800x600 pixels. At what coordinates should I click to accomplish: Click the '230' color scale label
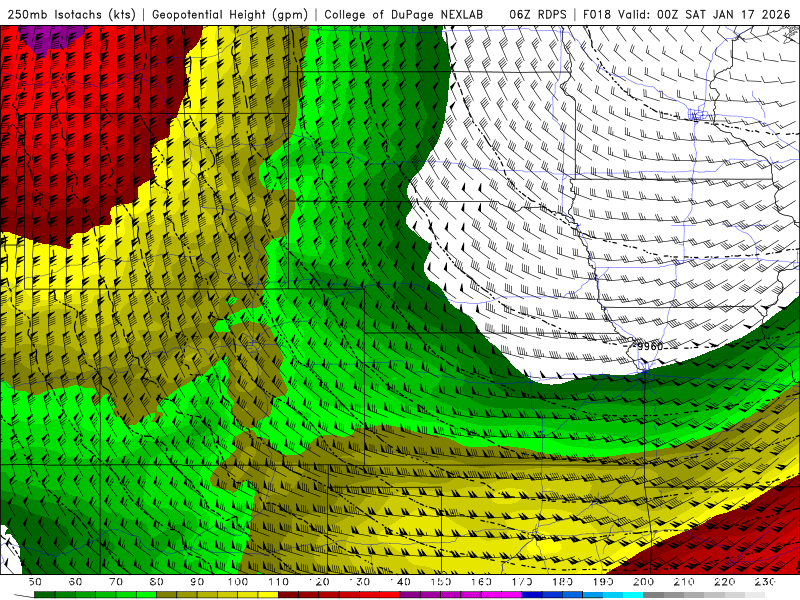point(765,582)
